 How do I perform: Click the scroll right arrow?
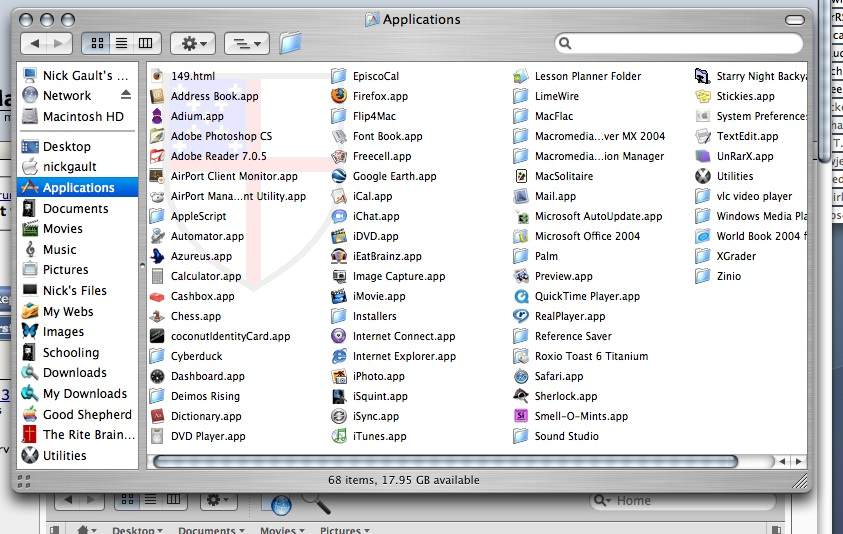click(798, 461)
